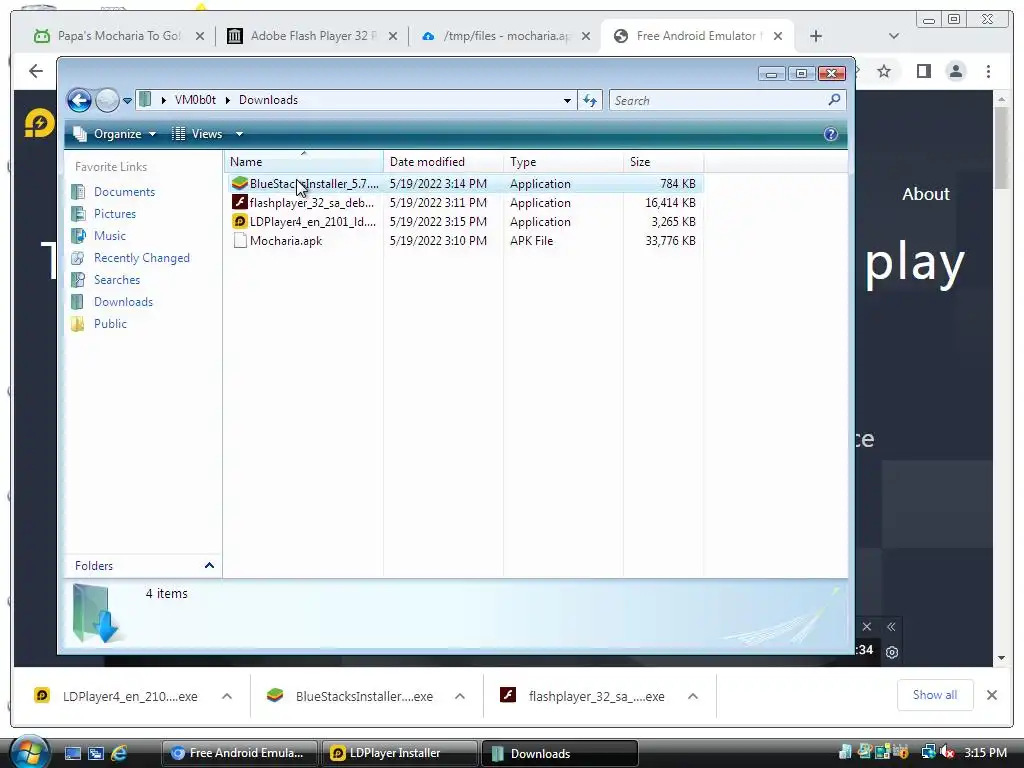Open Public favorite link
The width and height of the screenshot is (1024, 768).
tap(110, 323)
